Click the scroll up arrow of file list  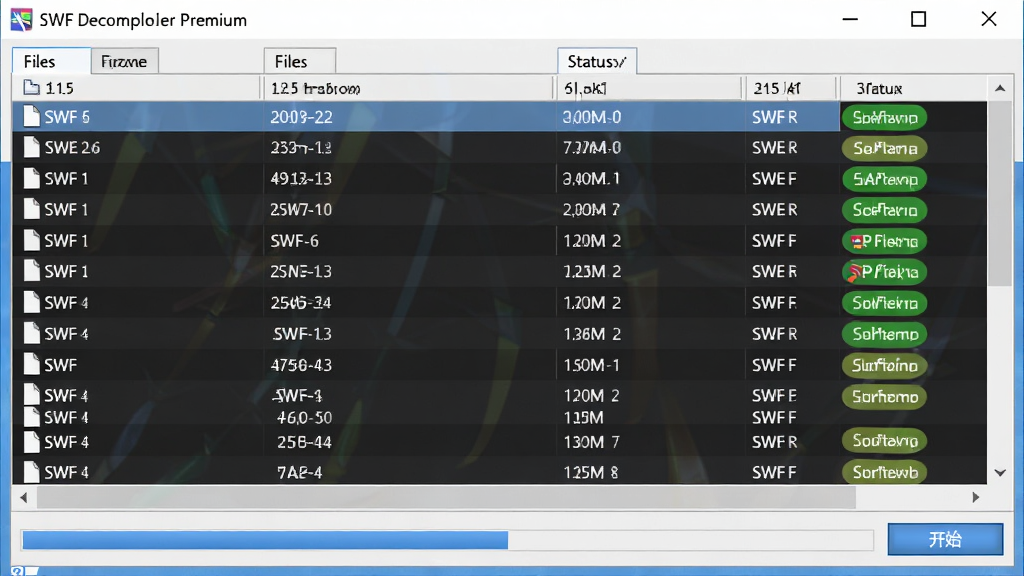[1000, 88]
